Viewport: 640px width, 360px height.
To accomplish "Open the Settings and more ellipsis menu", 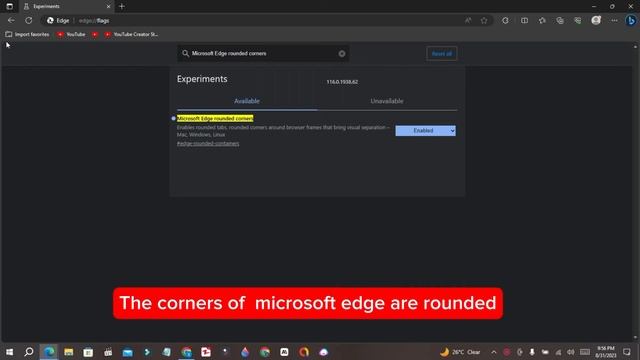I will pos(614,20).
